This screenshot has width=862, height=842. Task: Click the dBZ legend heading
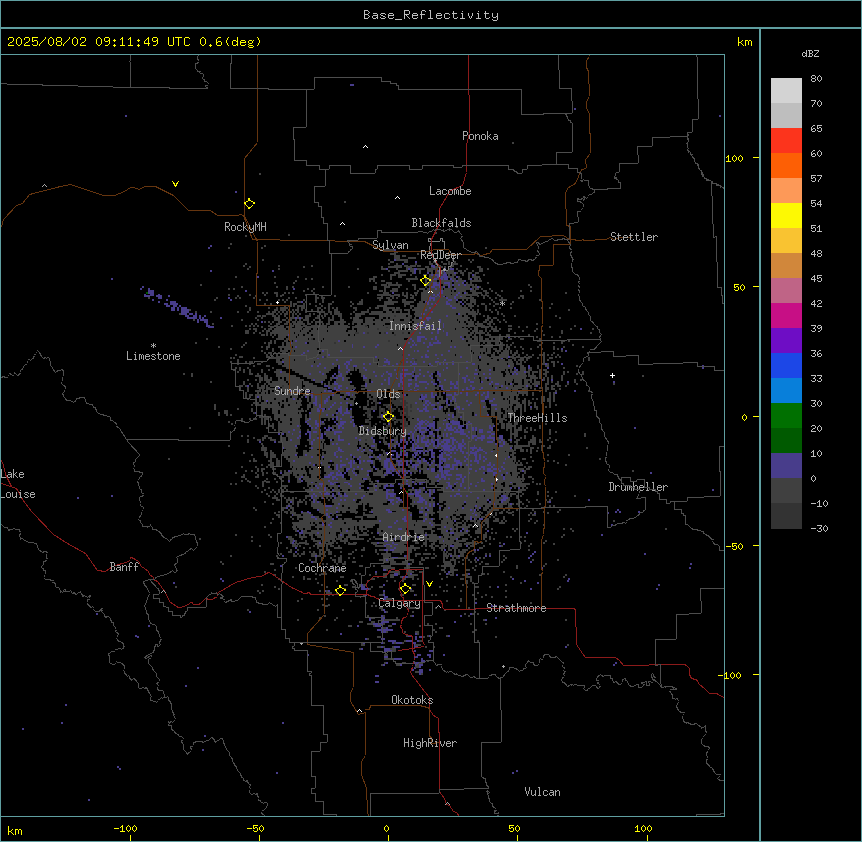(x=810, y=53)
